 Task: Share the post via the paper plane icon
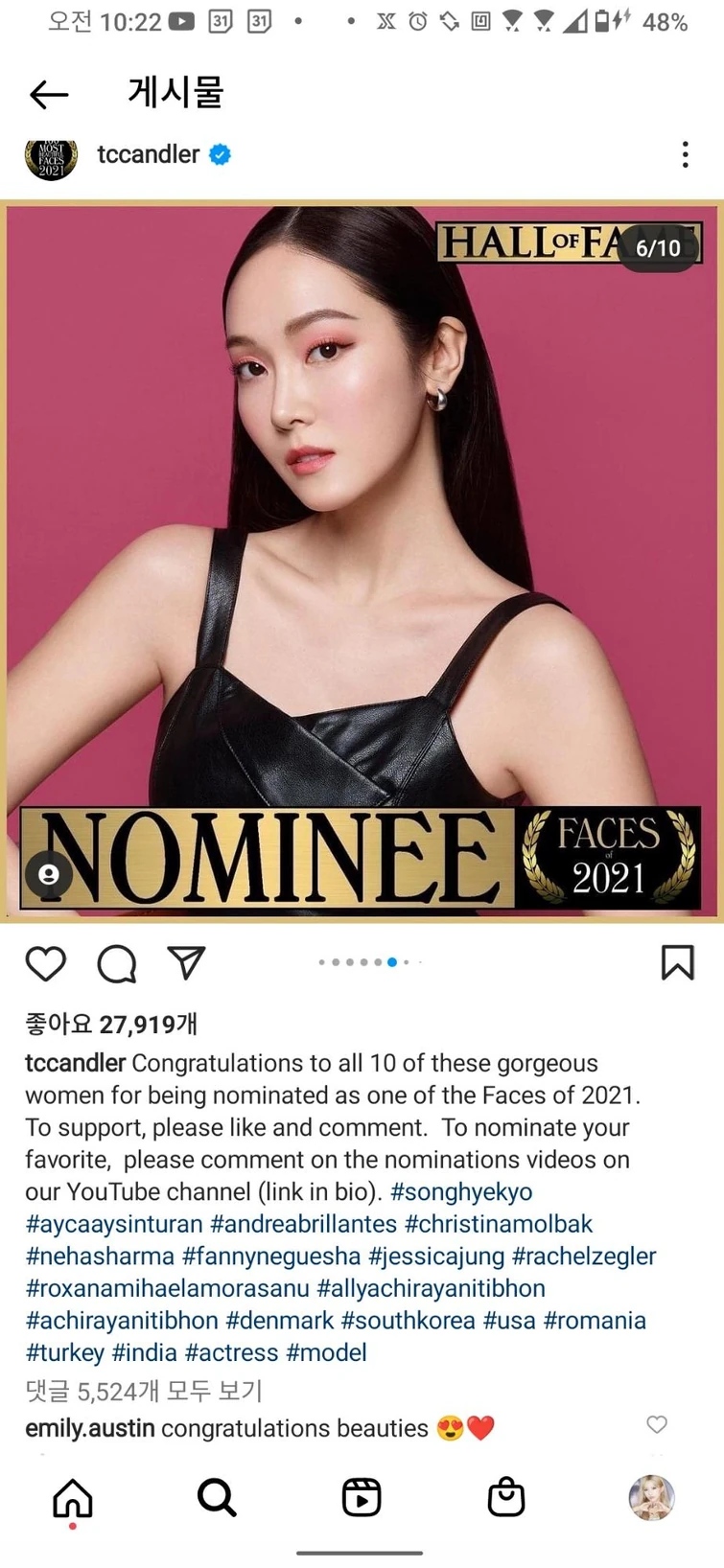[x=187, y=962]
